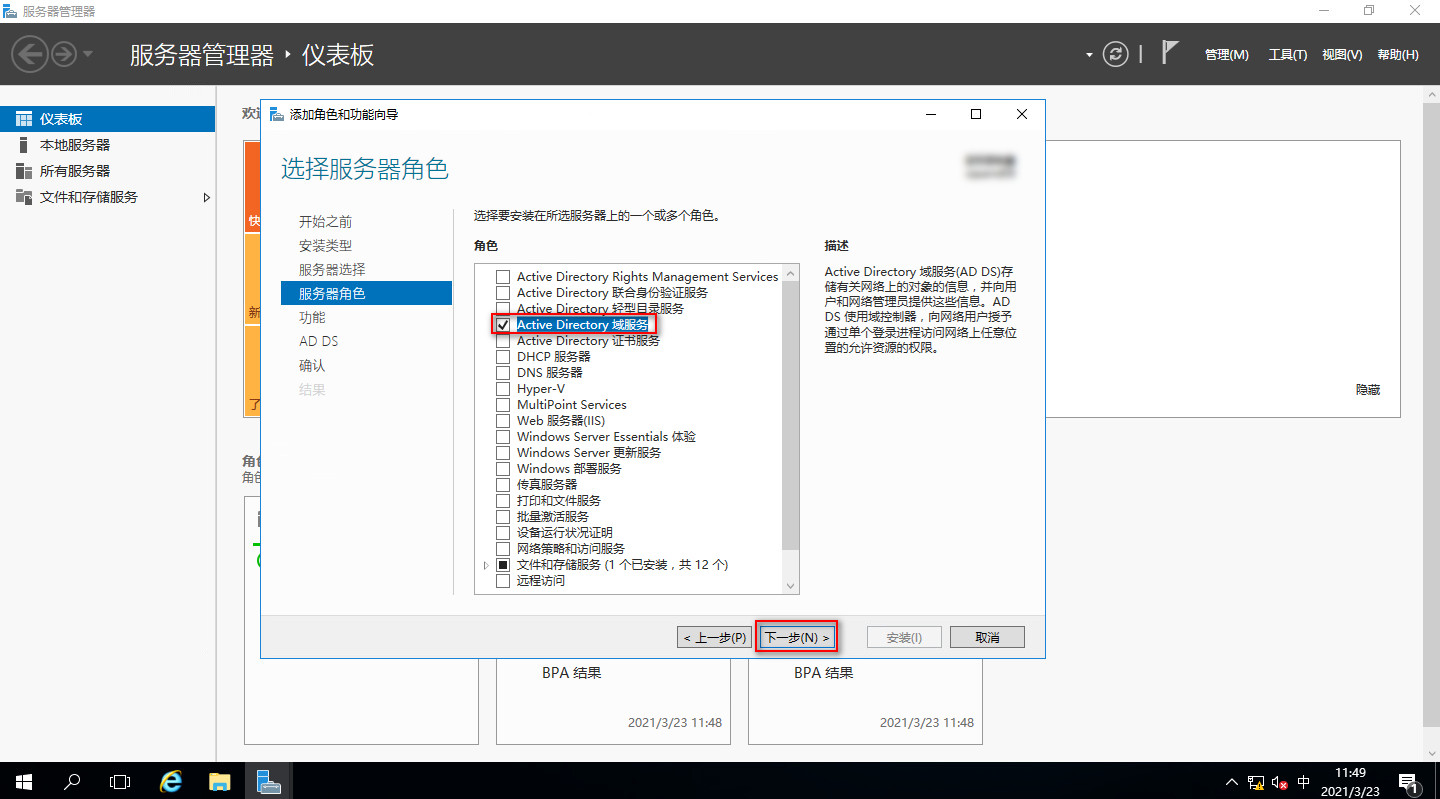
Task: Go to wizard step 开始之前
Action: click(326, 222)
